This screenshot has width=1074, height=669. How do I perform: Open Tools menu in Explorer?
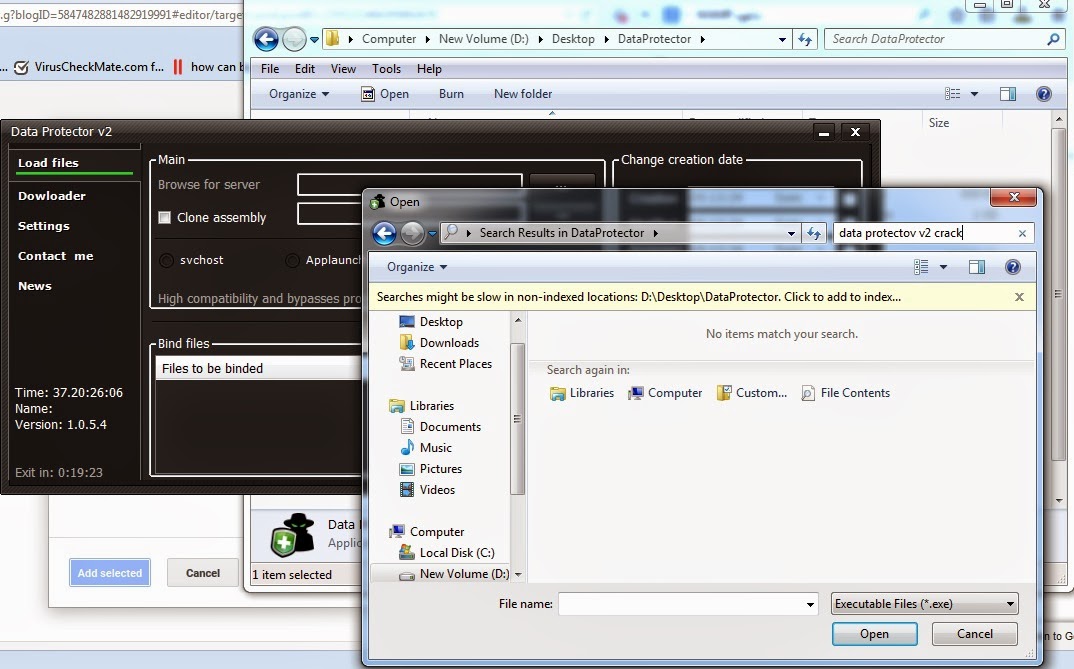coord(386,68)
